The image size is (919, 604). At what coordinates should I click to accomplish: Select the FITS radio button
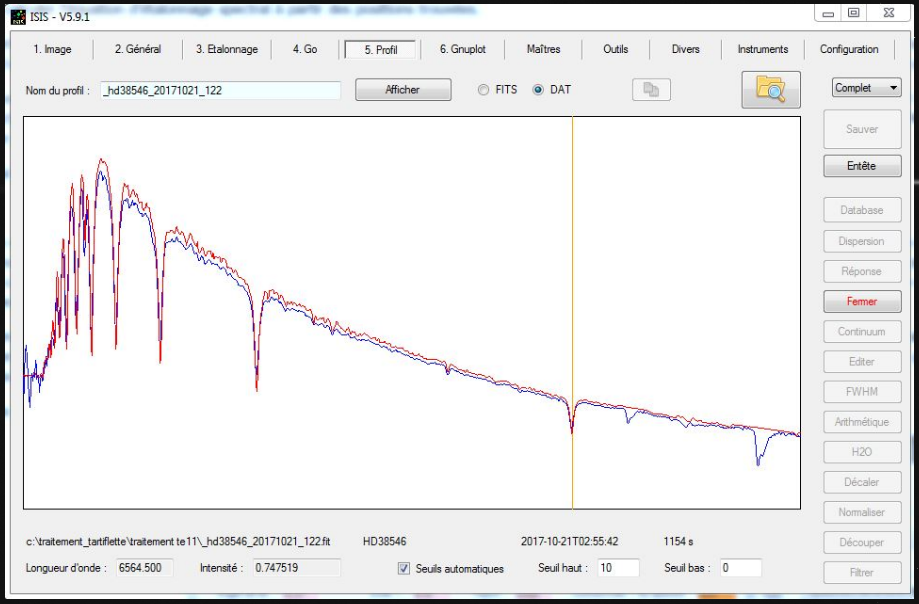point(483,90)
